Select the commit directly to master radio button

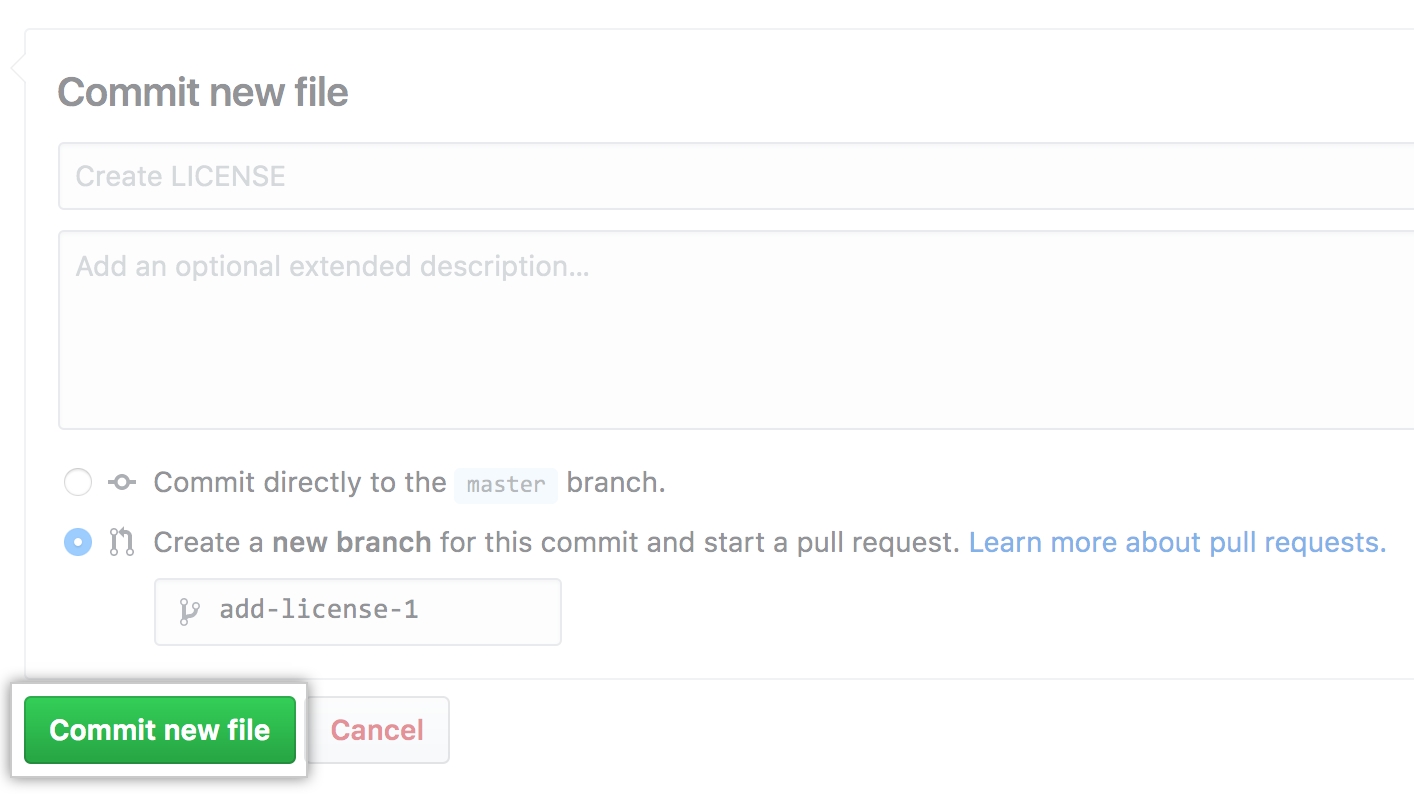tap(78, 483)
